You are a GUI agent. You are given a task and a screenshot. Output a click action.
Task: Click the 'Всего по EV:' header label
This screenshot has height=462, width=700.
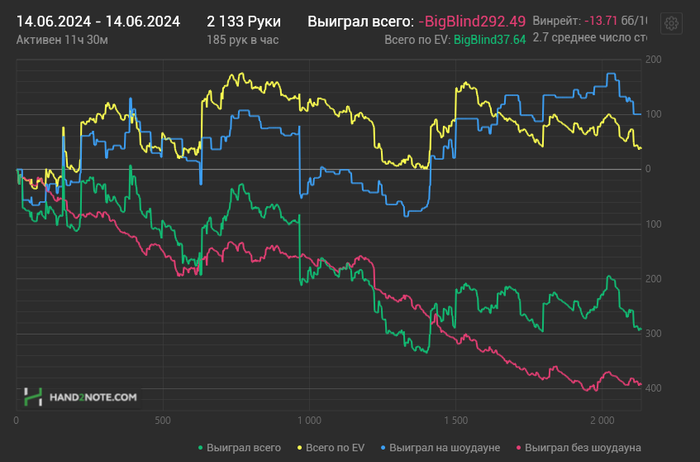click(x=417, y=40)
